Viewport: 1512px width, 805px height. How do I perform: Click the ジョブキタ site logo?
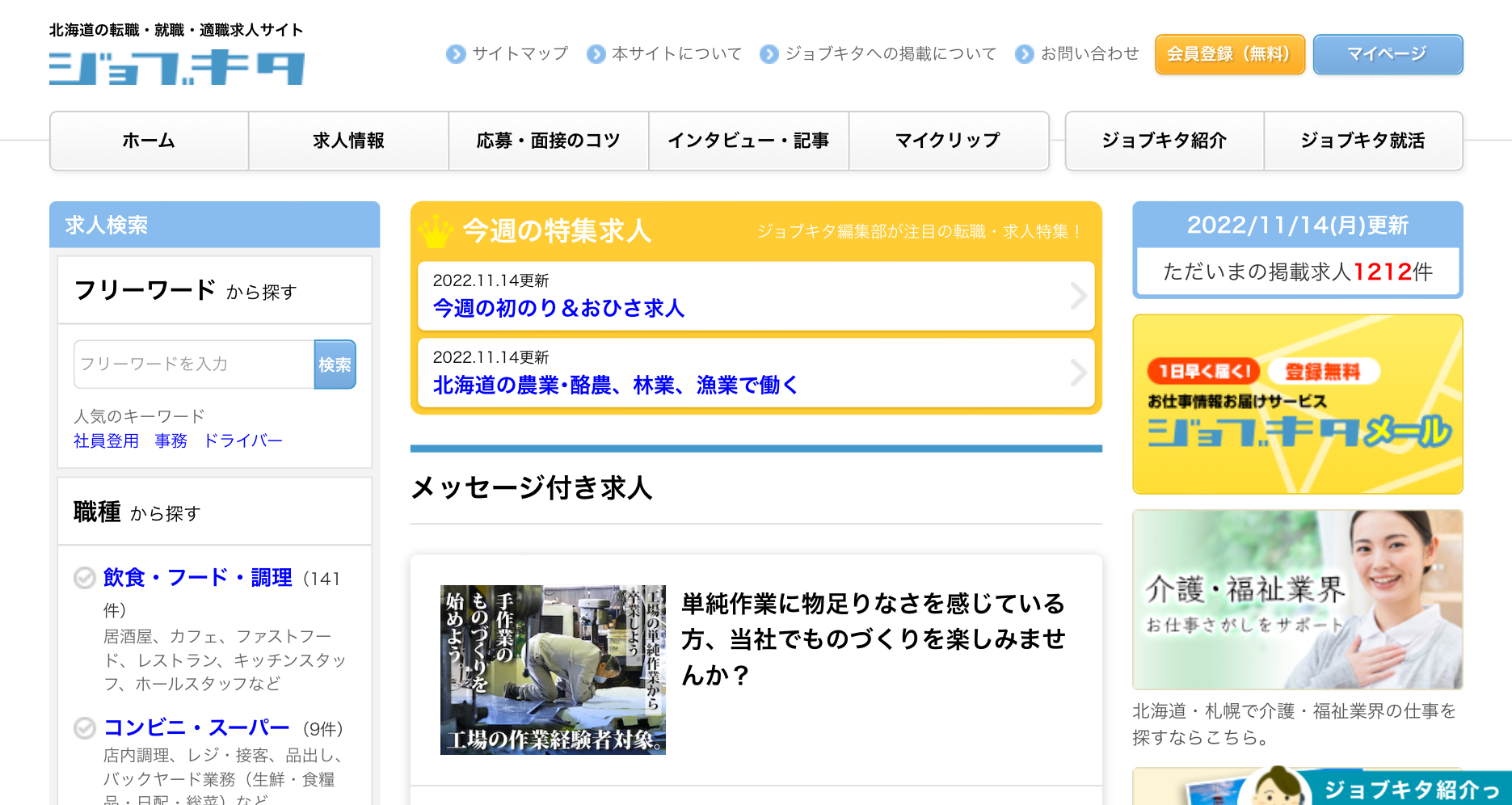point(177,68)
